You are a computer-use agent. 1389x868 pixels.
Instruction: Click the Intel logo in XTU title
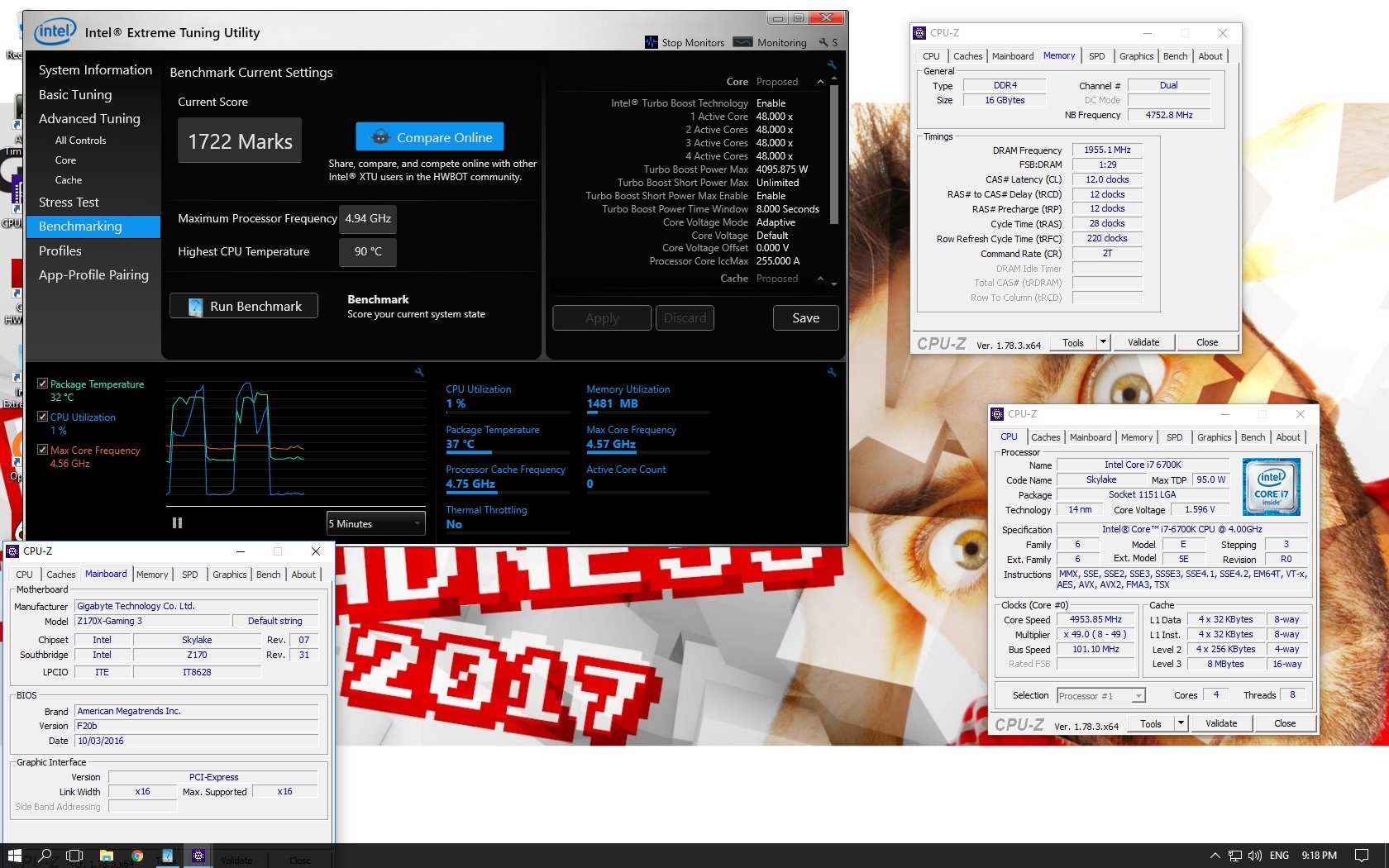[55, 32]
